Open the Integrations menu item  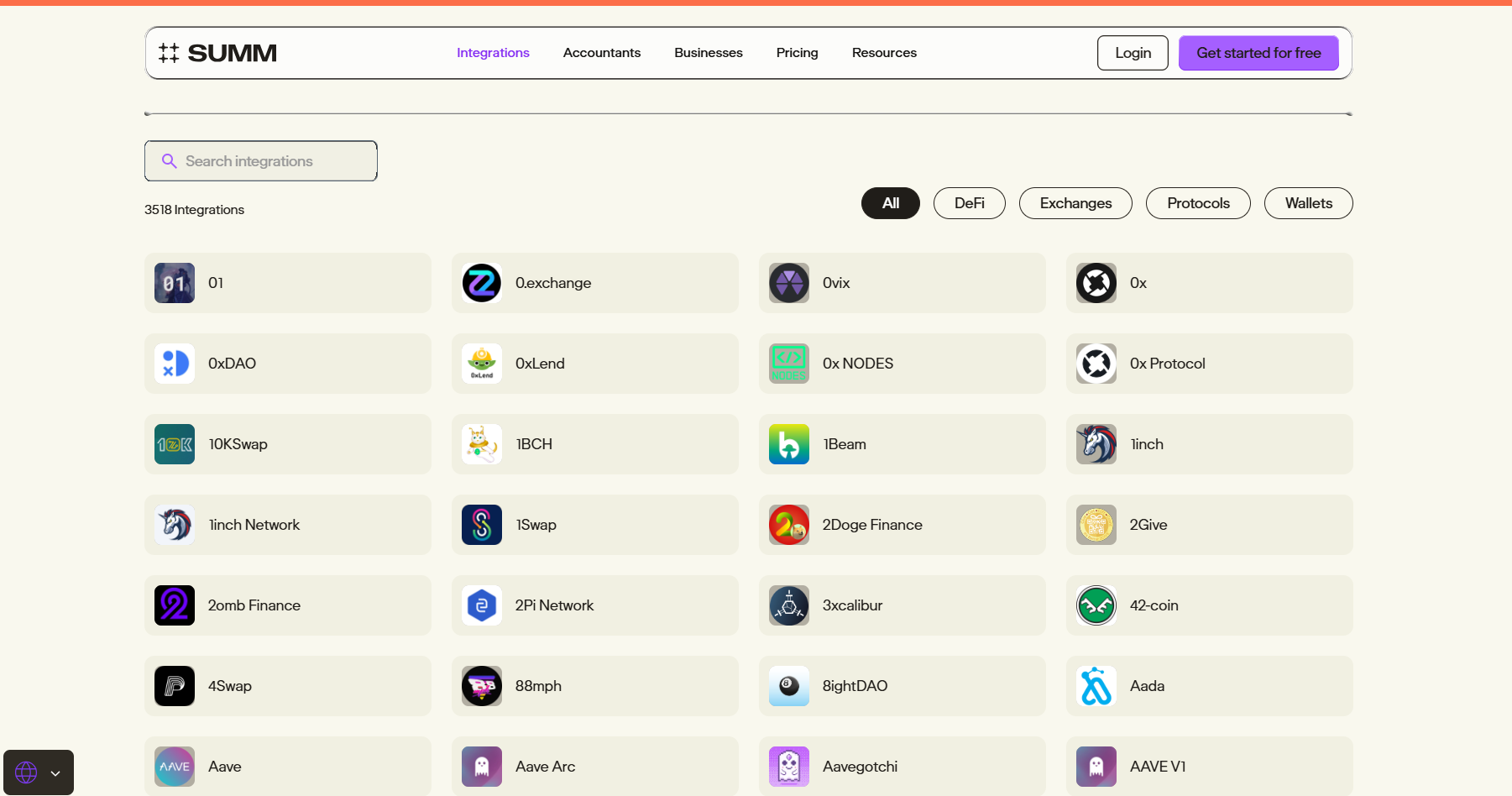tap(493, 52)
